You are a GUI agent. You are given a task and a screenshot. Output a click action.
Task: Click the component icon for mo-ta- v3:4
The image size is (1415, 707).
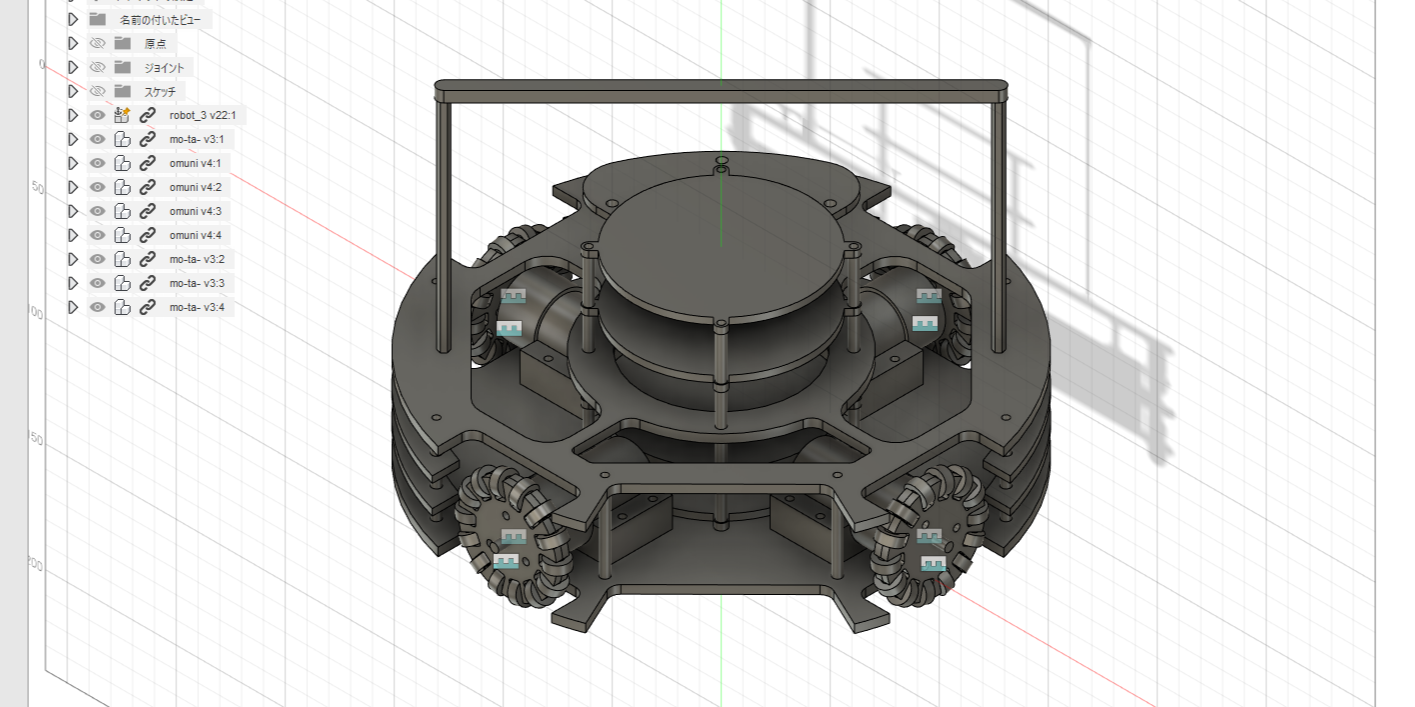pos(123,307)
